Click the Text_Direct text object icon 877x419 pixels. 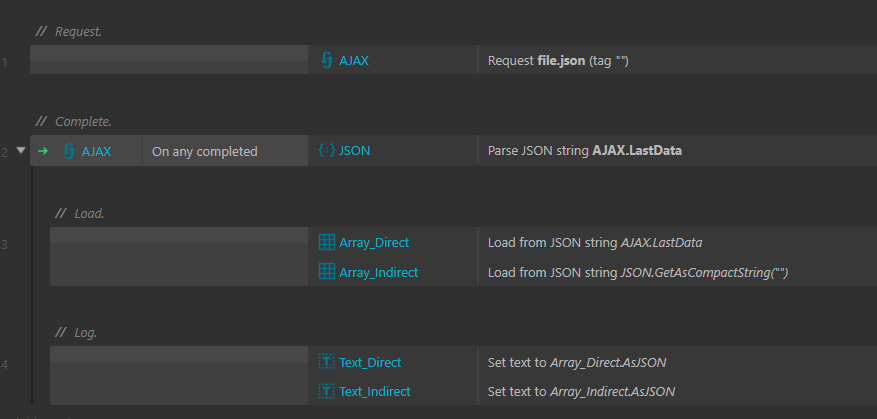coord(327,362)
